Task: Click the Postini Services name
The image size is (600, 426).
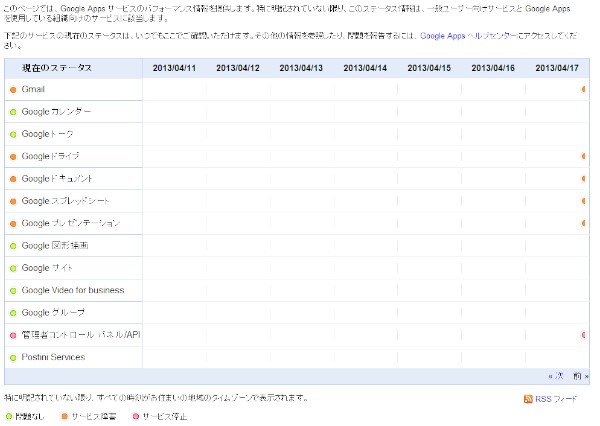Action: tap(53, 357)
